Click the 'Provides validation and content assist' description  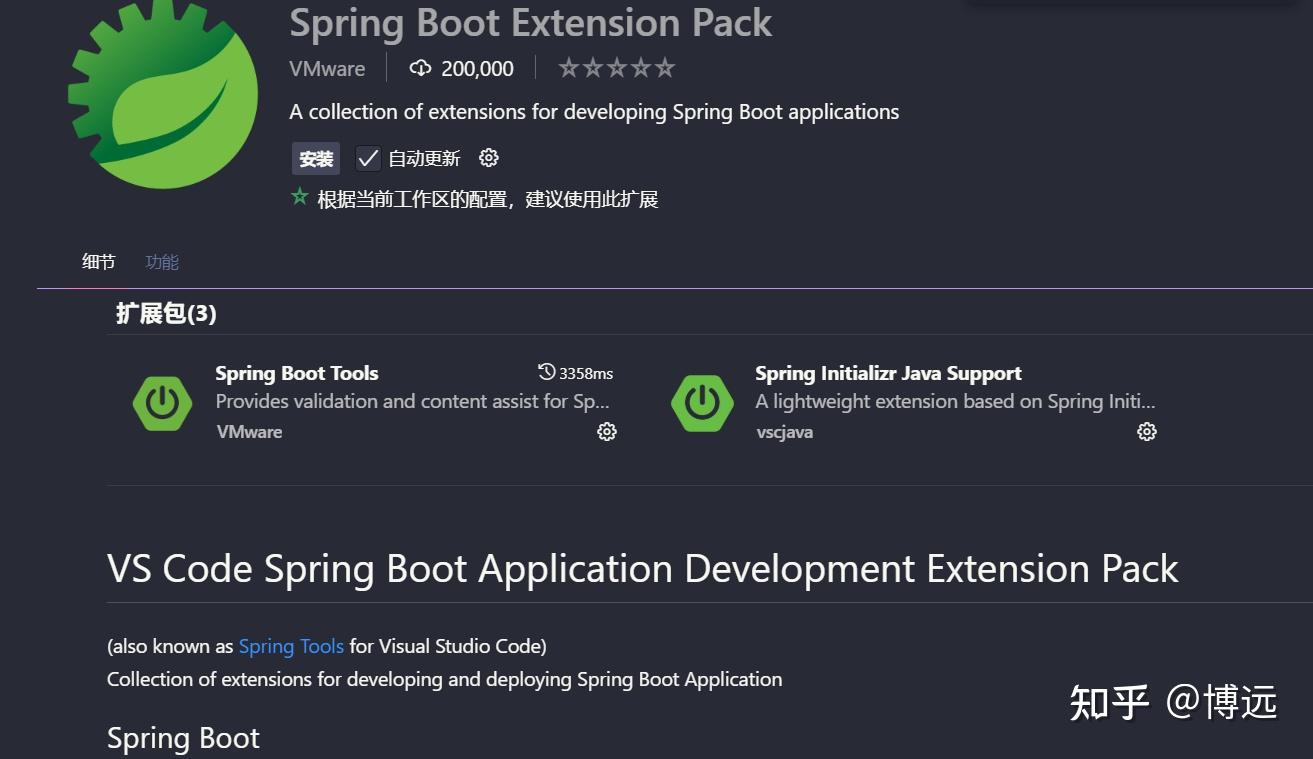coord(412,402)
